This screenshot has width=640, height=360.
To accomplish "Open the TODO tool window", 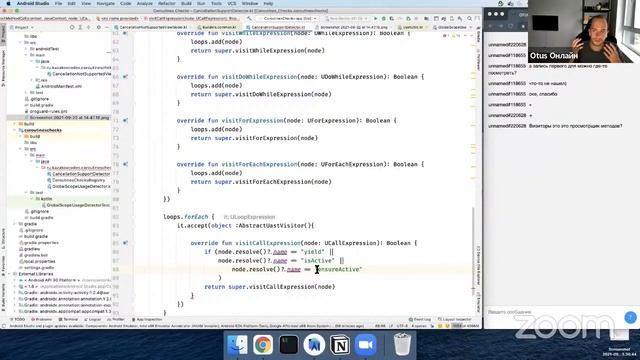I will click(x=17, y=320).
